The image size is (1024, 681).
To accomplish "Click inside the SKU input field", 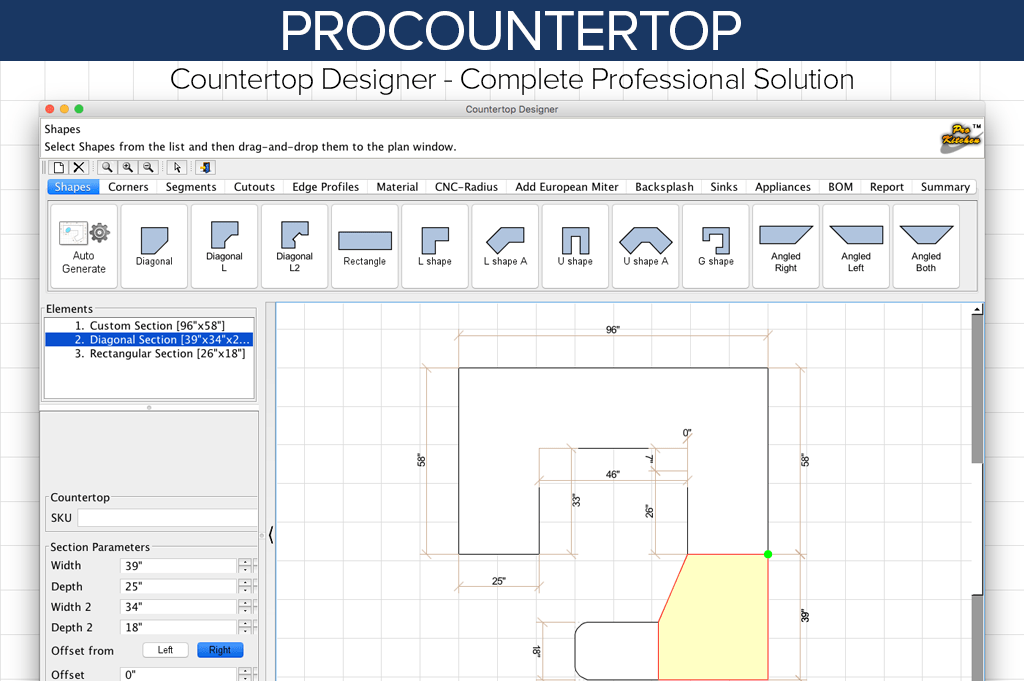I will click(x=167, y=517).
